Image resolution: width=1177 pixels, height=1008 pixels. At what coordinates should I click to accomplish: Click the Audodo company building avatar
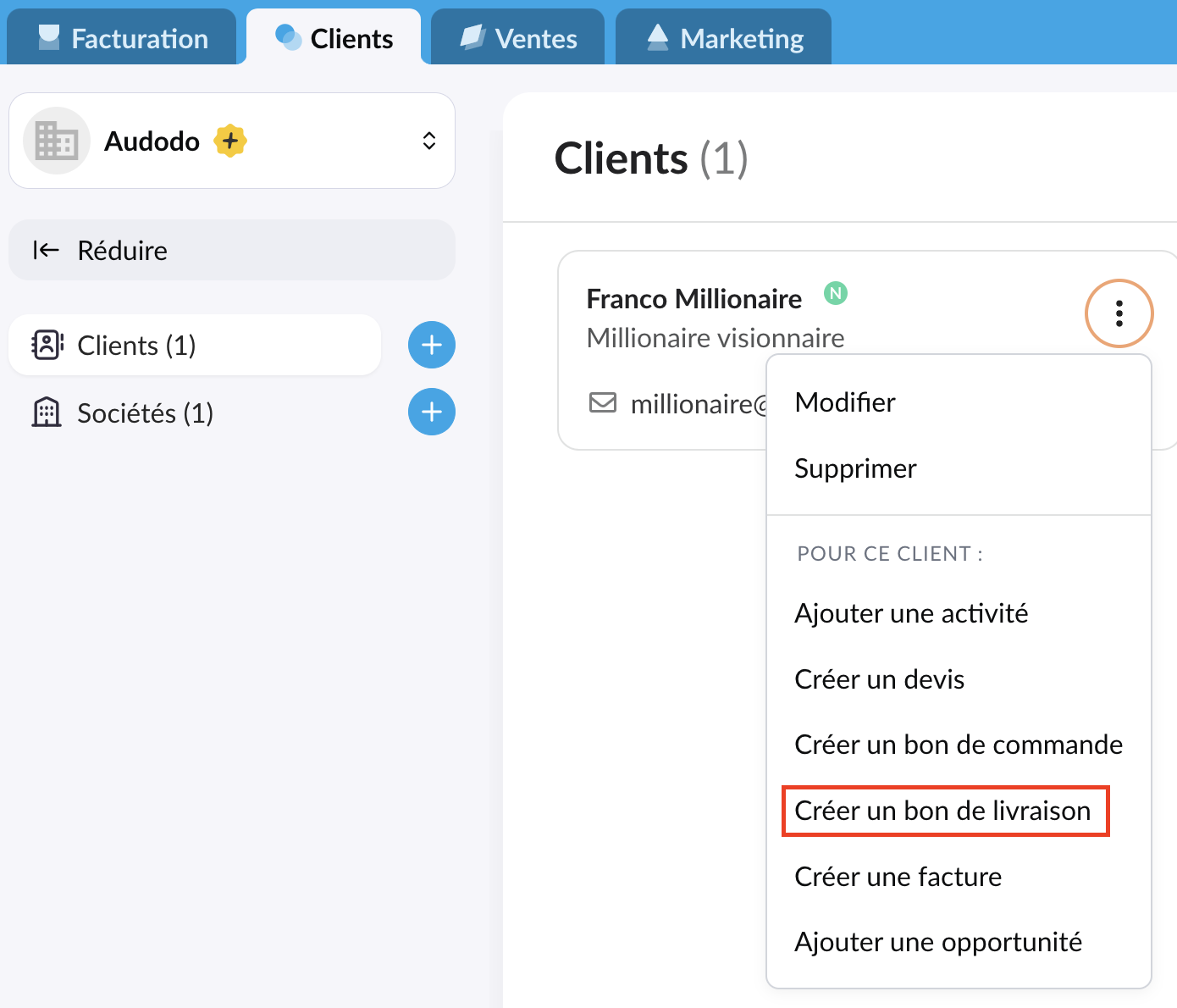click(x=57, y=141)
